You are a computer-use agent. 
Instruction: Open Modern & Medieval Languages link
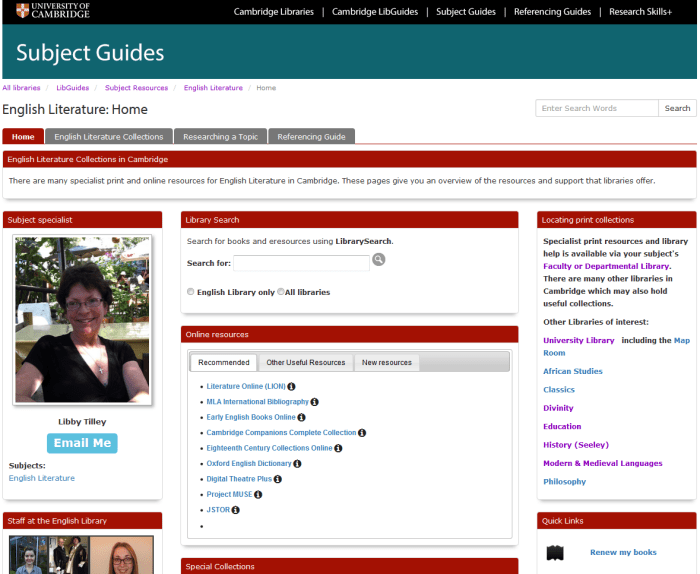pyautogui.click(x=603, y=463)
